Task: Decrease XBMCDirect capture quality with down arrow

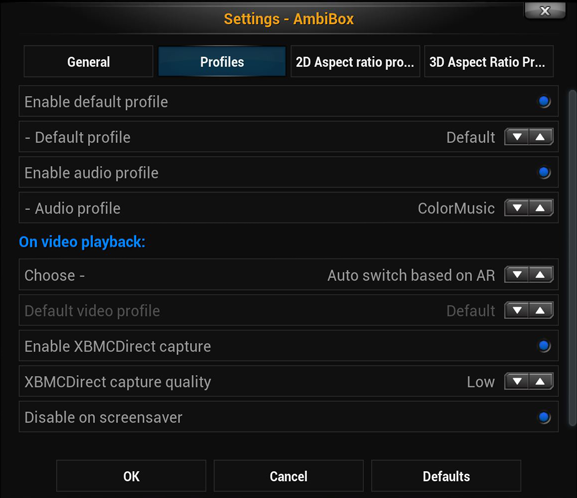Action: (517, 381)
